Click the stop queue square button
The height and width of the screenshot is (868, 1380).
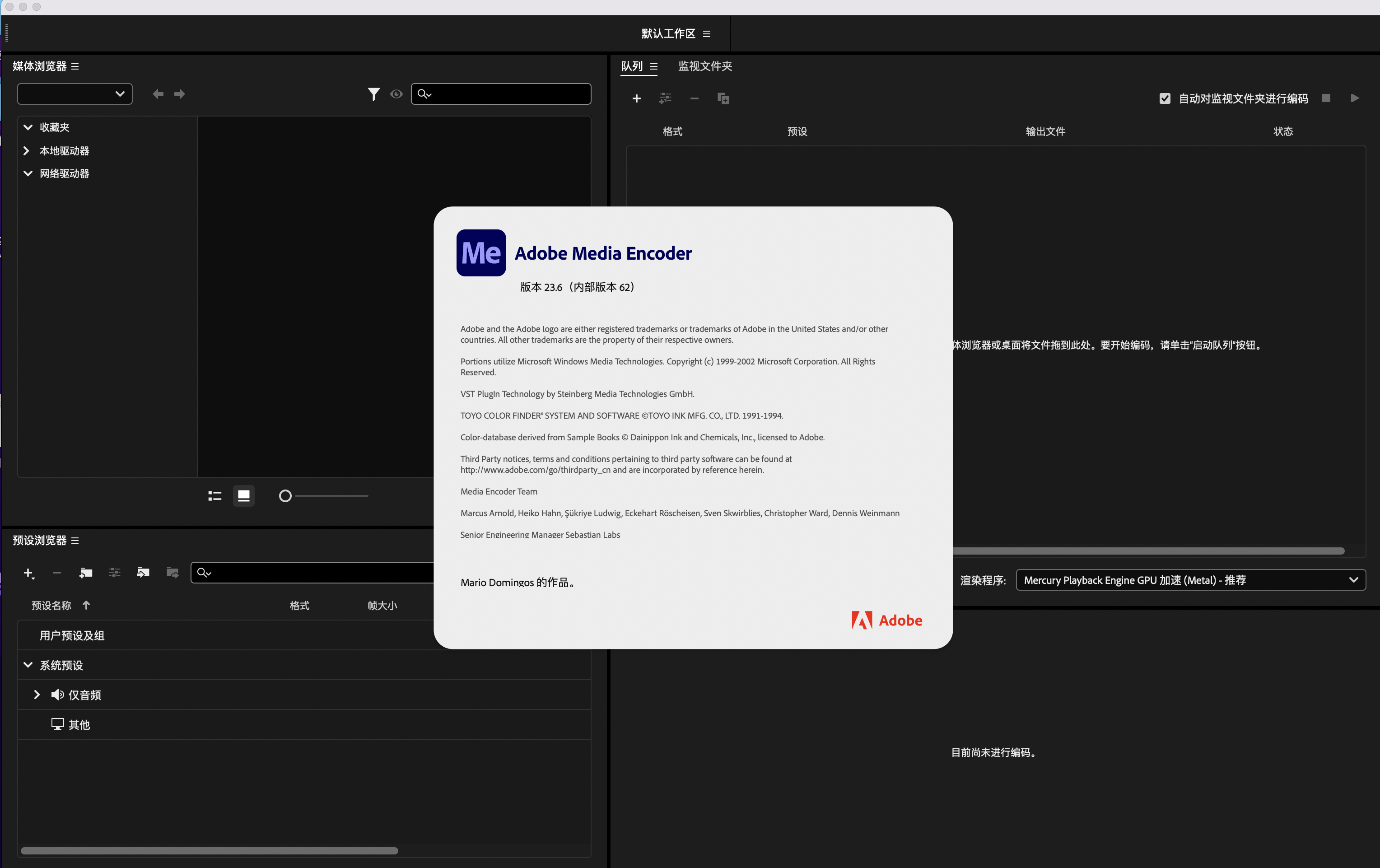pos(1326,98)
